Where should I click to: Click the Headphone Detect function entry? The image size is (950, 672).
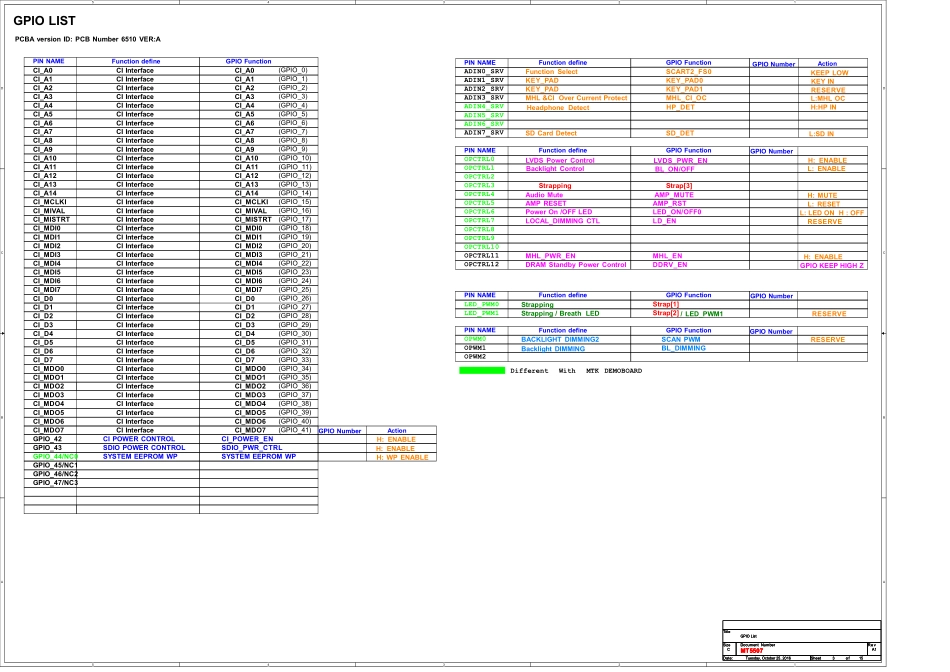(x=557, y=107)
